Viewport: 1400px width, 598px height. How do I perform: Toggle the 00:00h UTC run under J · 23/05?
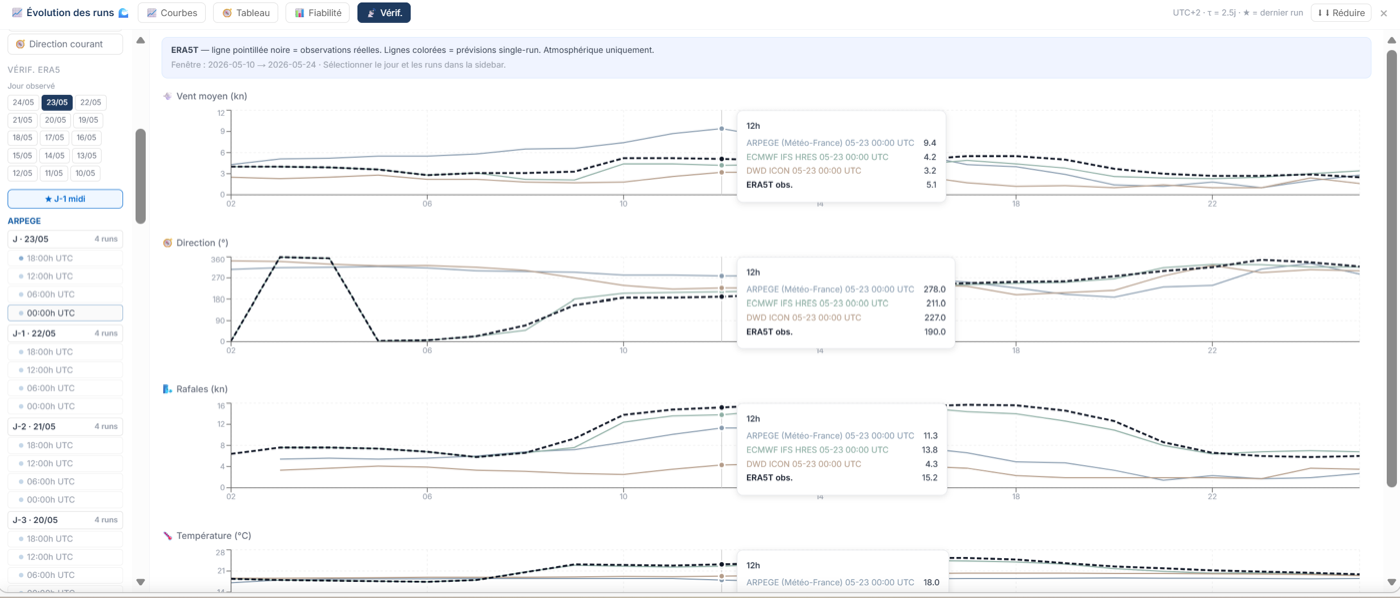[x=65, y=313]
